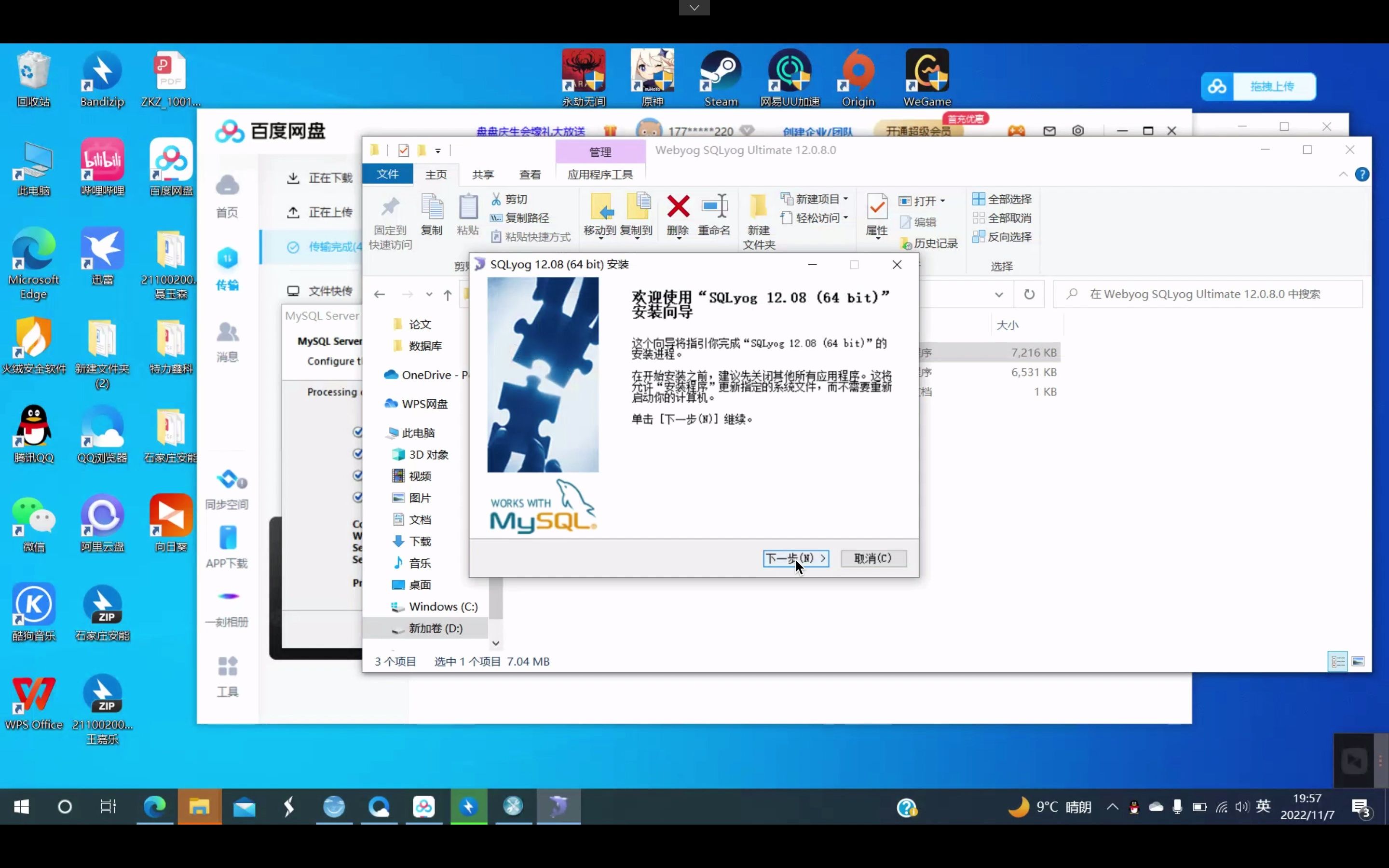Image resolution: width=1389 pixels, height=868 pixels.
Task: Select 数据库 folder in navigation pane
Action: pos(425,346)
